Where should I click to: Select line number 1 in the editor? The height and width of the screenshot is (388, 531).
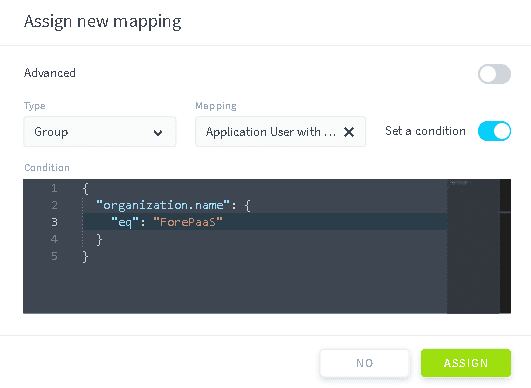pos(54,188)
